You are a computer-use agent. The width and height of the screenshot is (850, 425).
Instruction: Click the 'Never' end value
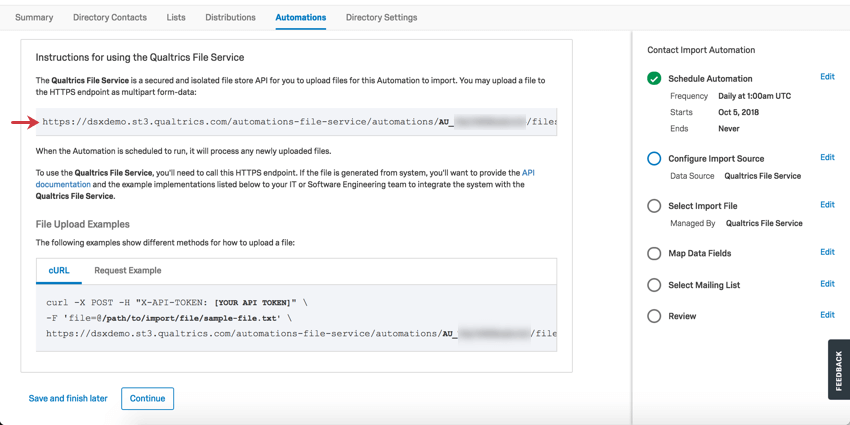pos(729,128)
